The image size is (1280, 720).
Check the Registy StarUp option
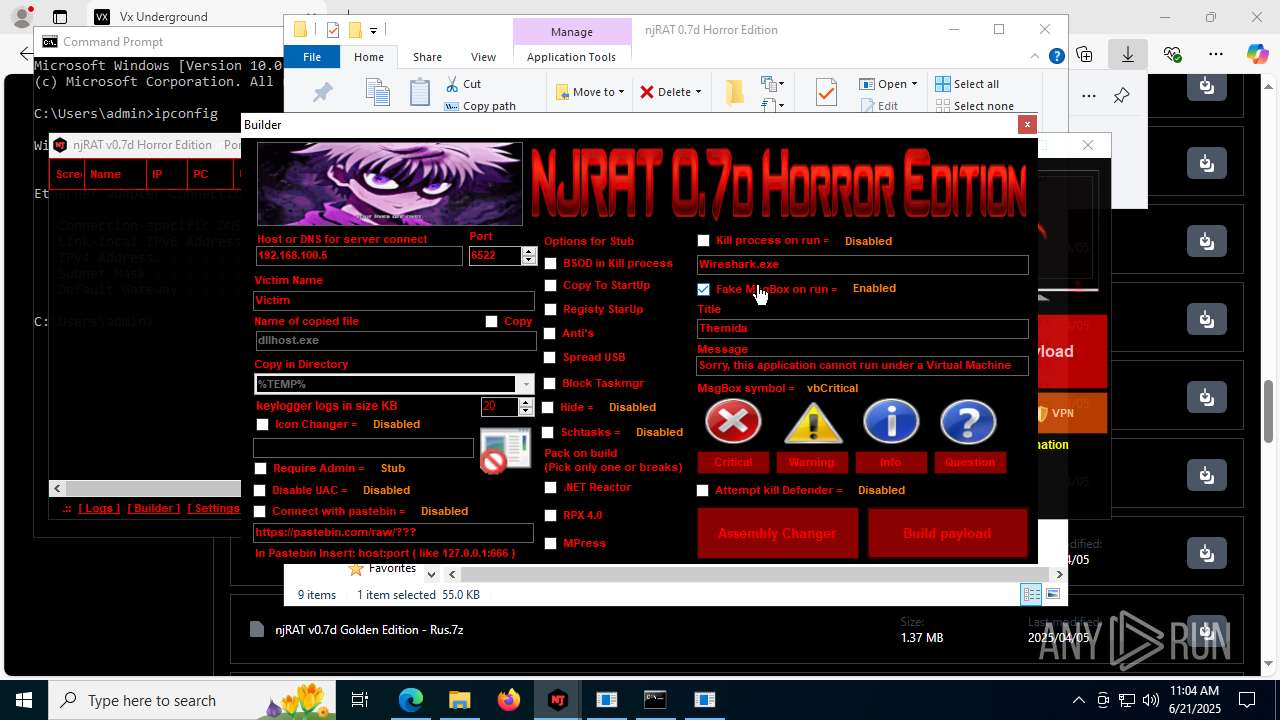tap(550, 310)
